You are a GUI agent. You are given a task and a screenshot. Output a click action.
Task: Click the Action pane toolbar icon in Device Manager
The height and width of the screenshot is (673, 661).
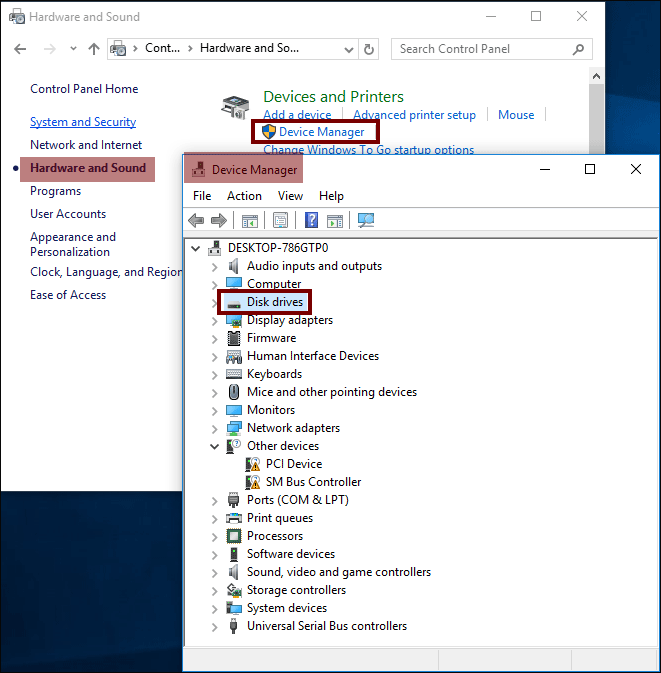[x=335, y=221]
